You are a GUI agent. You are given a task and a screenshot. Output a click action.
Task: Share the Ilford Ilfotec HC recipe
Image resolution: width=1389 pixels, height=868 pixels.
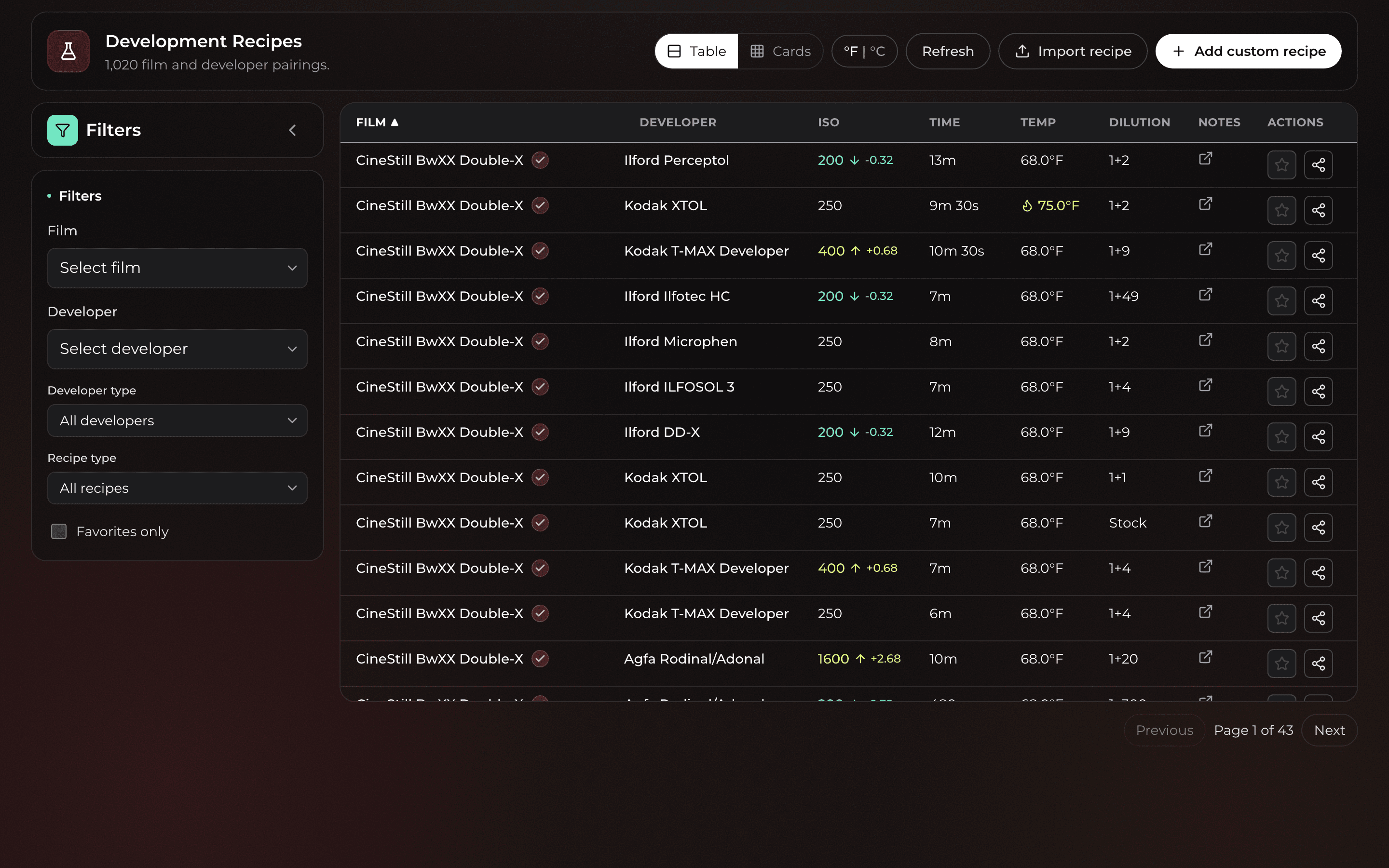pos(1319,301)
